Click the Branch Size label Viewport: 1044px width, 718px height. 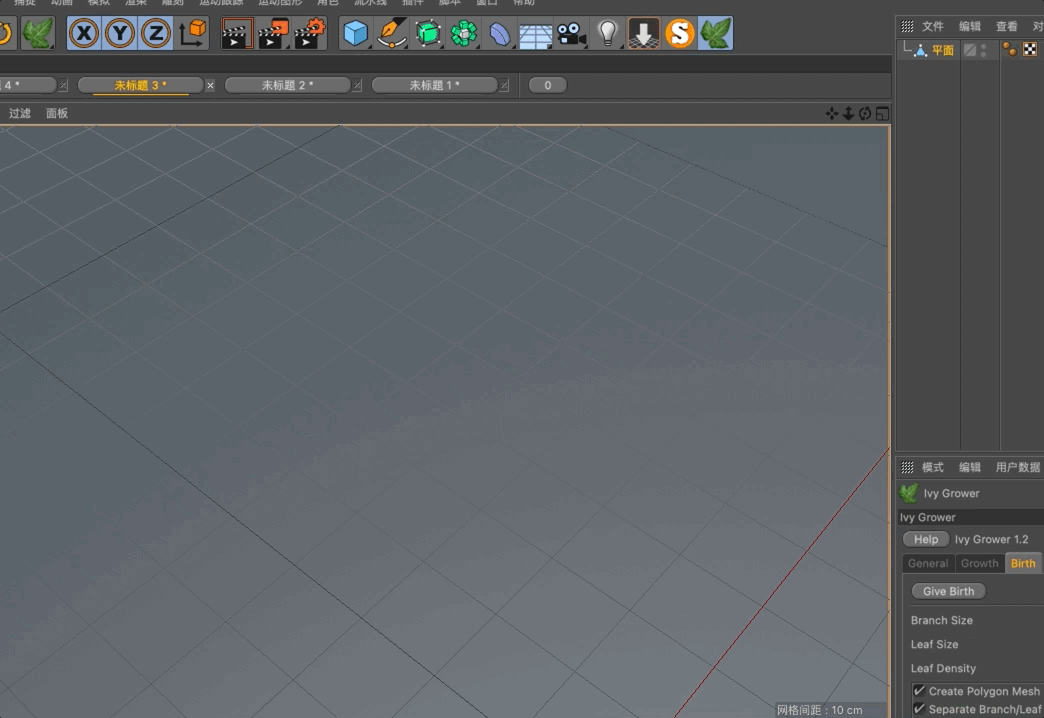(941, 621)
